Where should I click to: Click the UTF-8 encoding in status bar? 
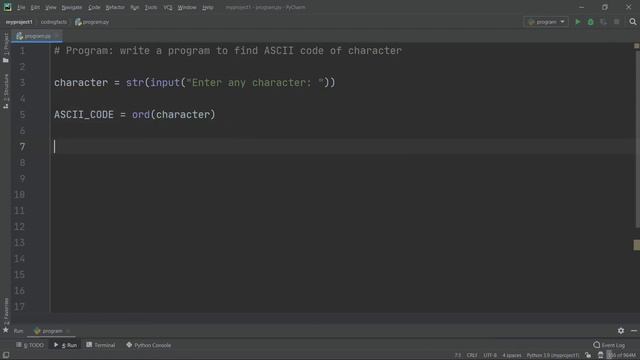490,356
